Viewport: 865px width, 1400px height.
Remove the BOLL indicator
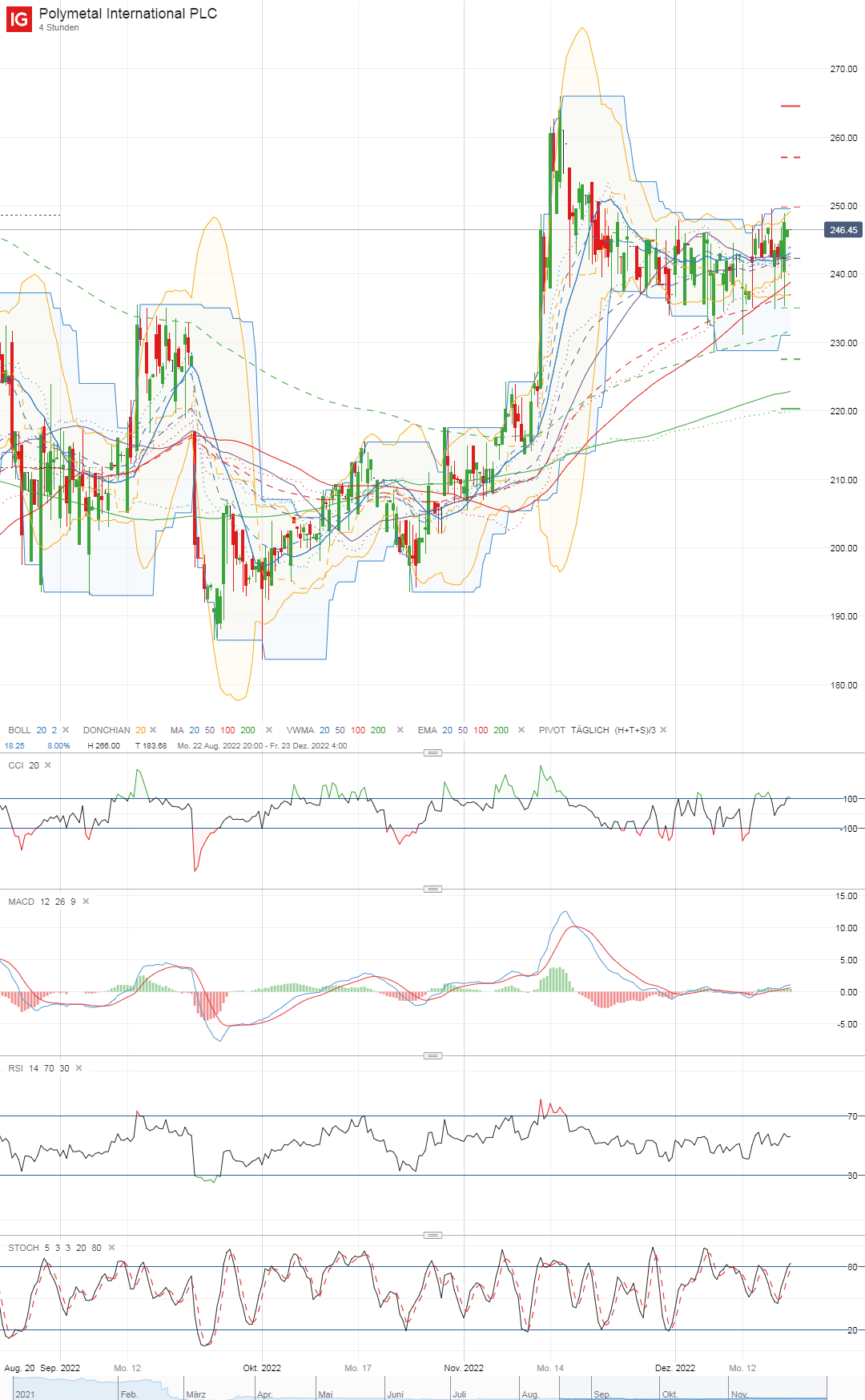pyautogui.click(x=66, y=730)
